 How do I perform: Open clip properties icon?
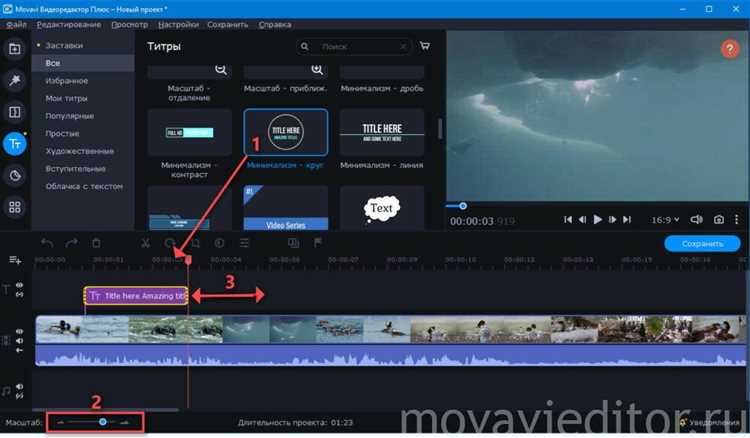(244, 243)
